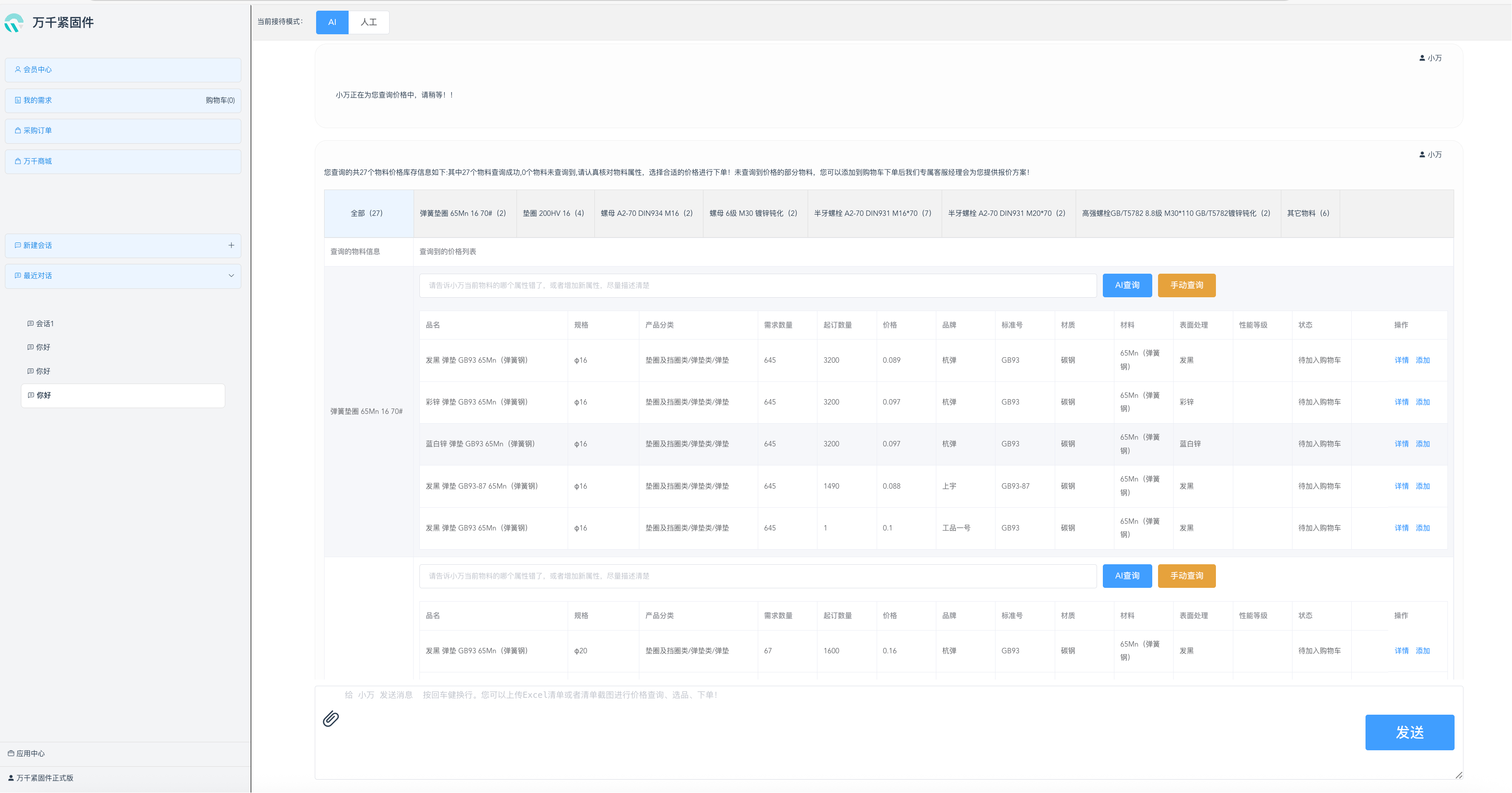The width and height of the screenshot is (1512, 793).
Task: Click 万千紧固件正式版 user account entry
Action: (45, 778)
